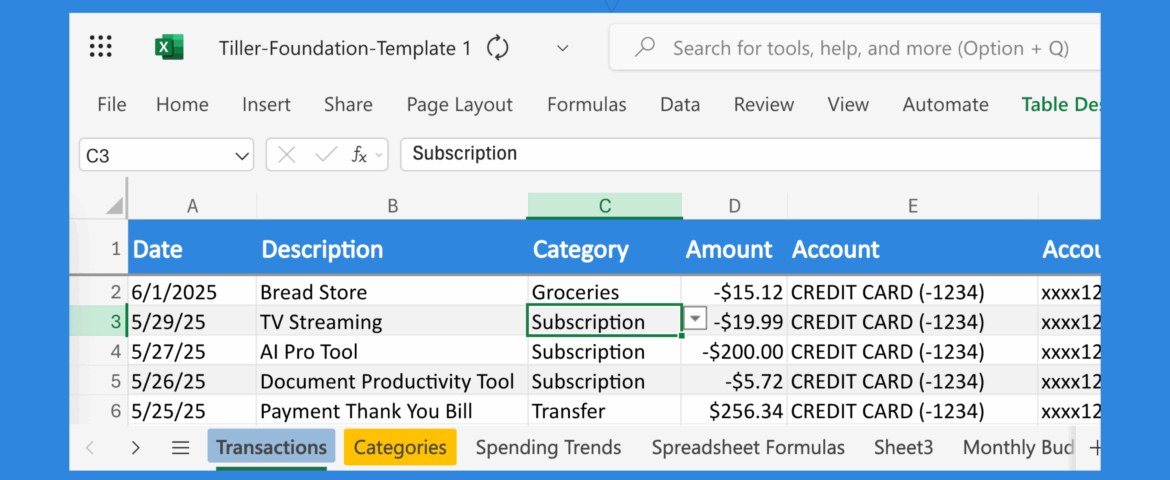The width and height of the screenshot is (1170, 480).
Task: Select column A header
Action: click(193, 206)
